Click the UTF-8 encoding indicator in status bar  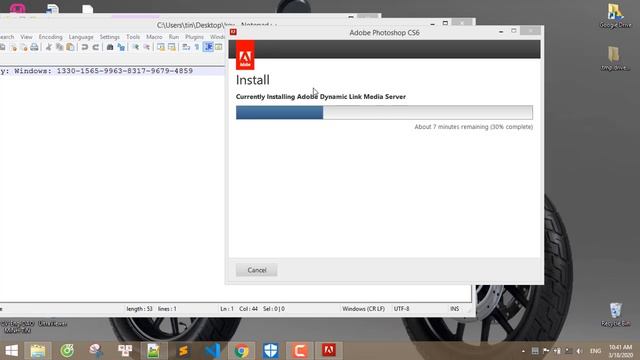click(x=402, y=309)
